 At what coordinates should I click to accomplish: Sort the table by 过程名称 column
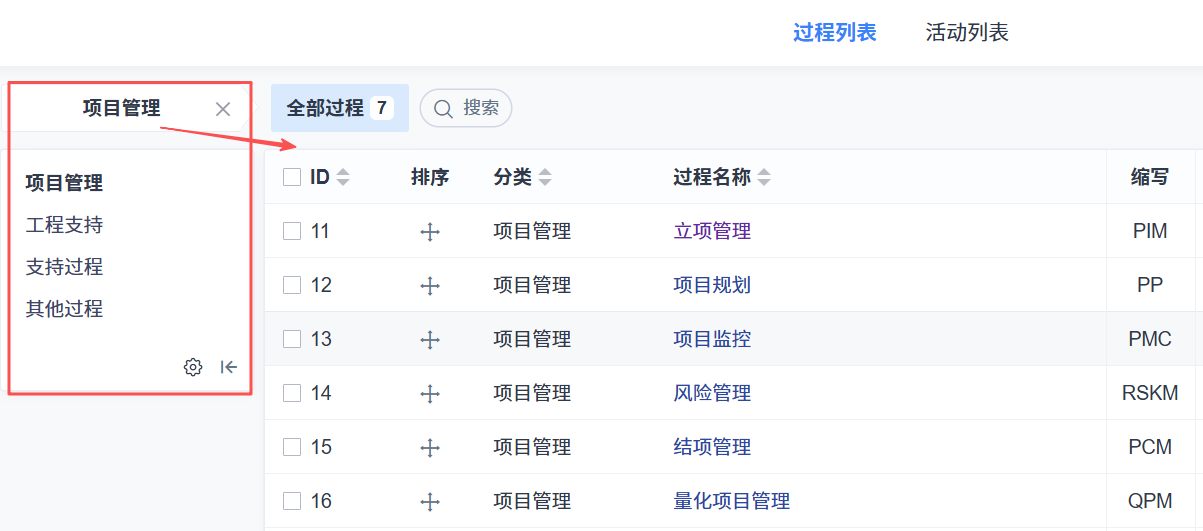tap(764, 178)
